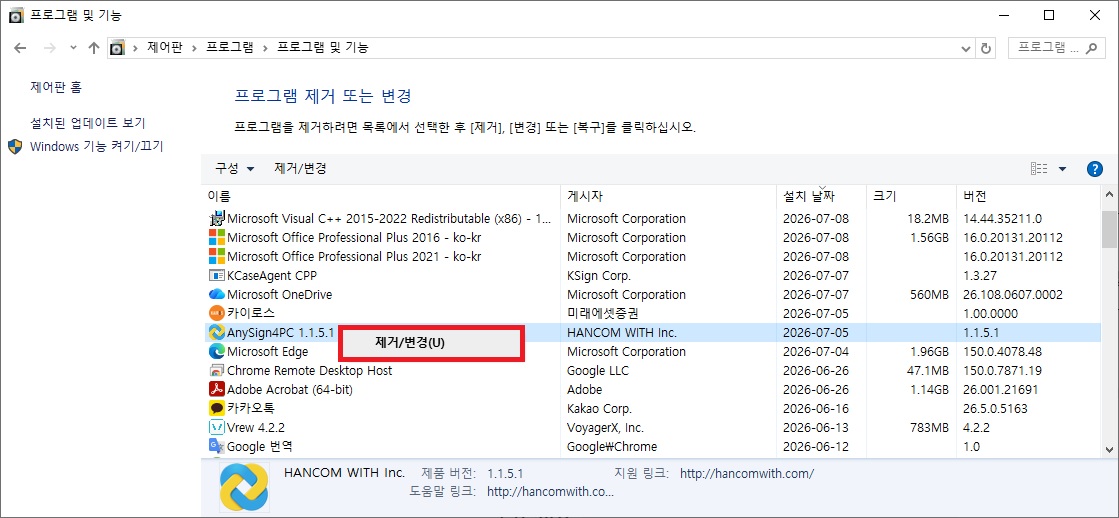This screenshot has width=1119, height=518.
Task: Select Microsoft Visual C++ 2015-2022 Redistributable row
Action: click(x=652, y=218)
